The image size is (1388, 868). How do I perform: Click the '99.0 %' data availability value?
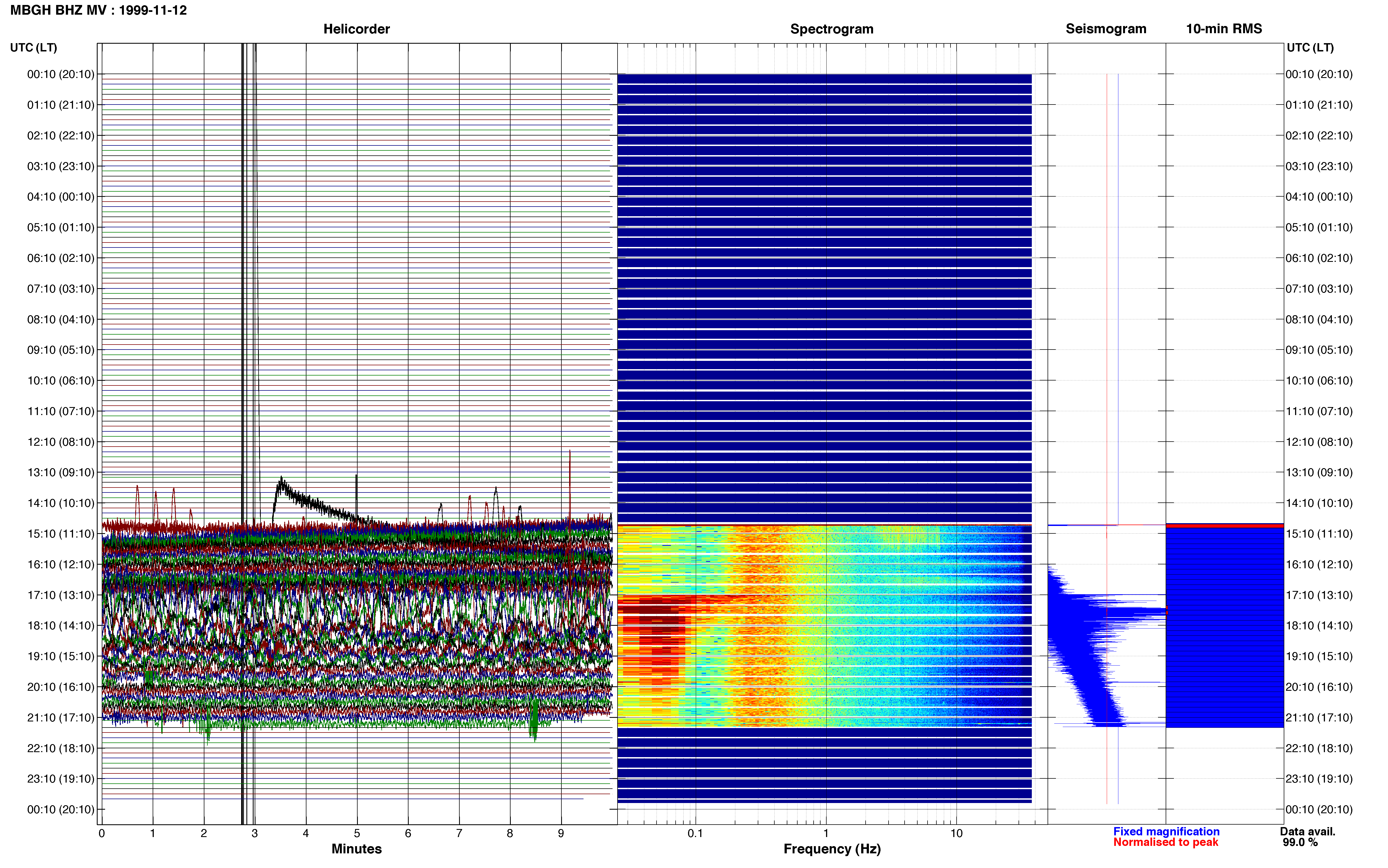(x=1300, y=843)
